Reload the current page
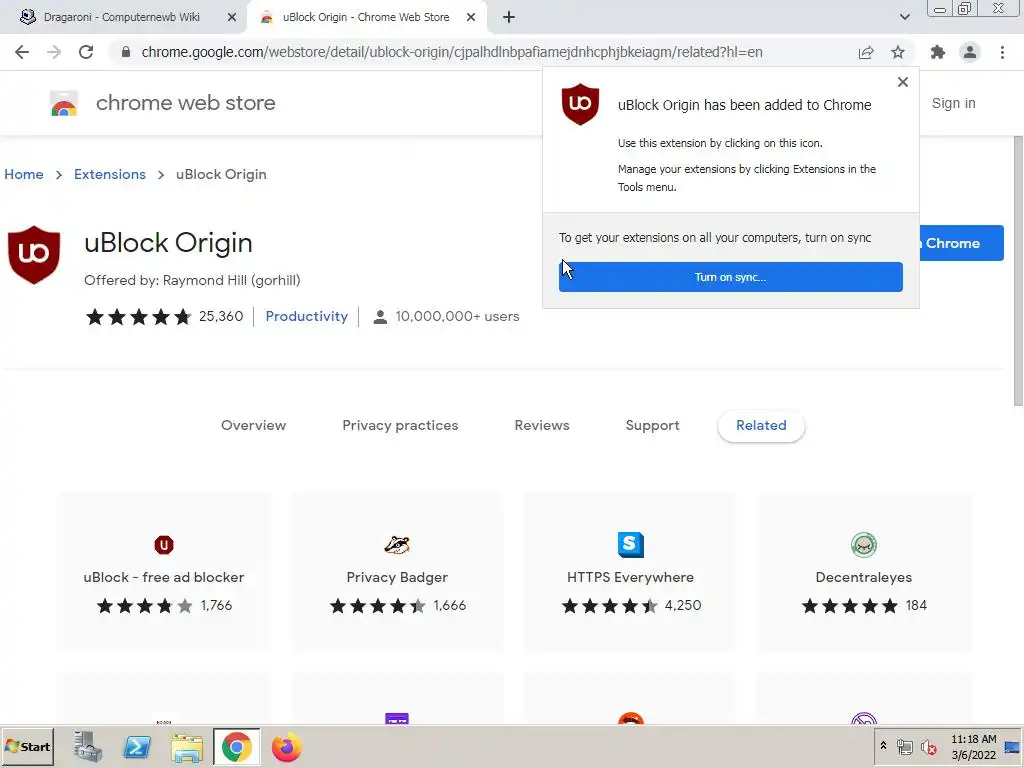This screenshot has height=768, width=1024. pyautogui.click(x=86, y=52)
